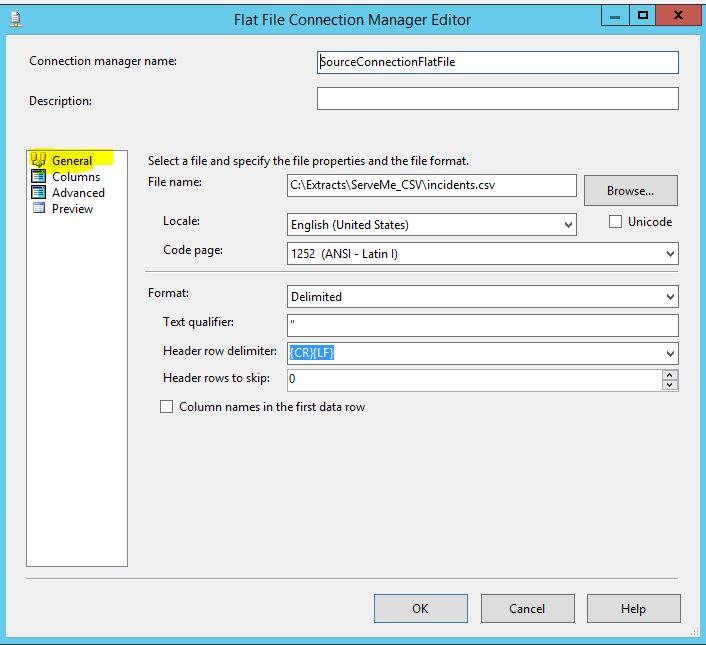
Task: Click the Browse... button
Action: [x=630, y=190]
